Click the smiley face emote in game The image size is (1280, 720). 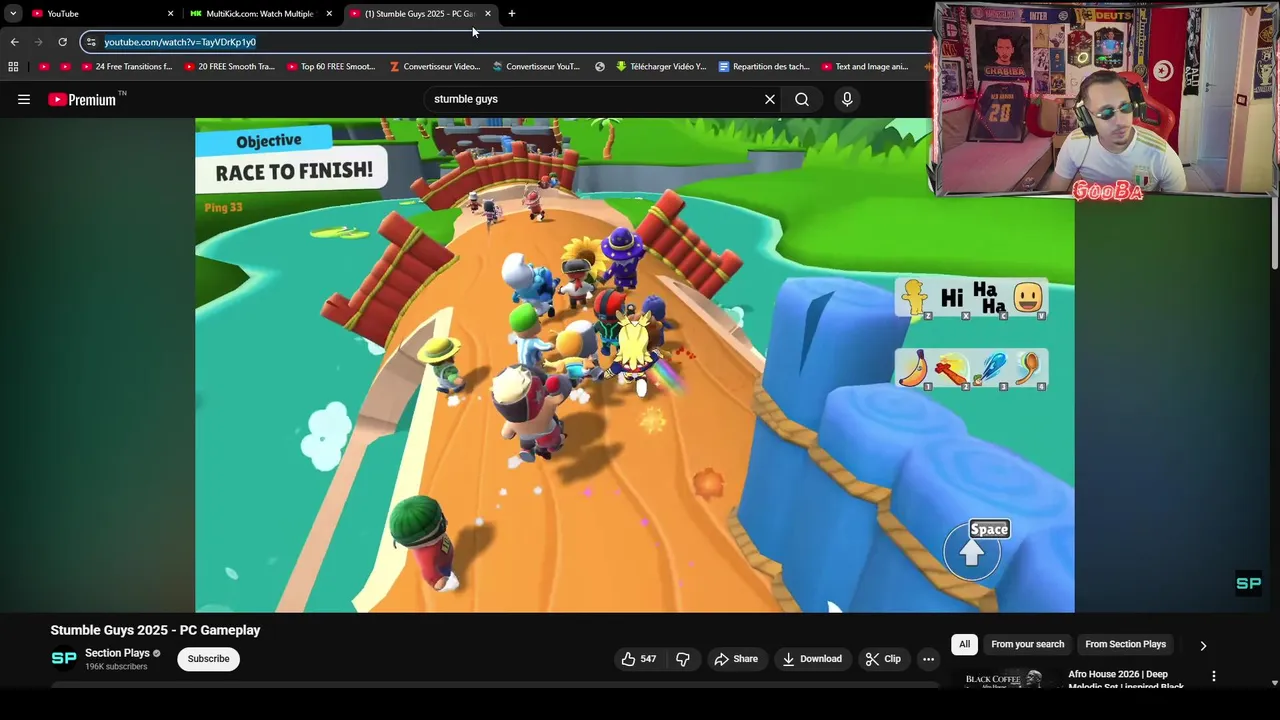click(1028, 297)
